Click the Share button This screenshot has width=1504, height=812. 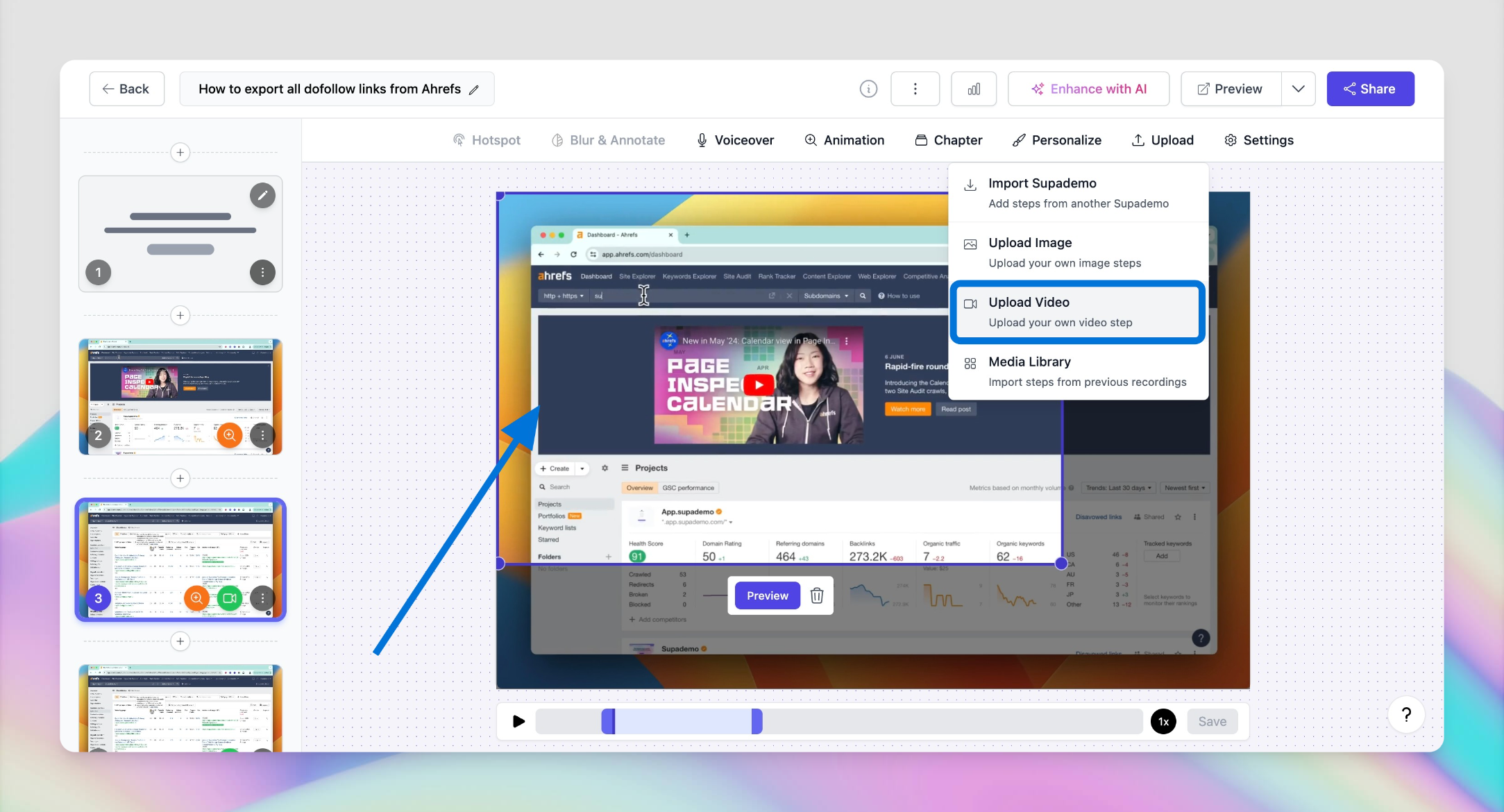[1370, 89]
